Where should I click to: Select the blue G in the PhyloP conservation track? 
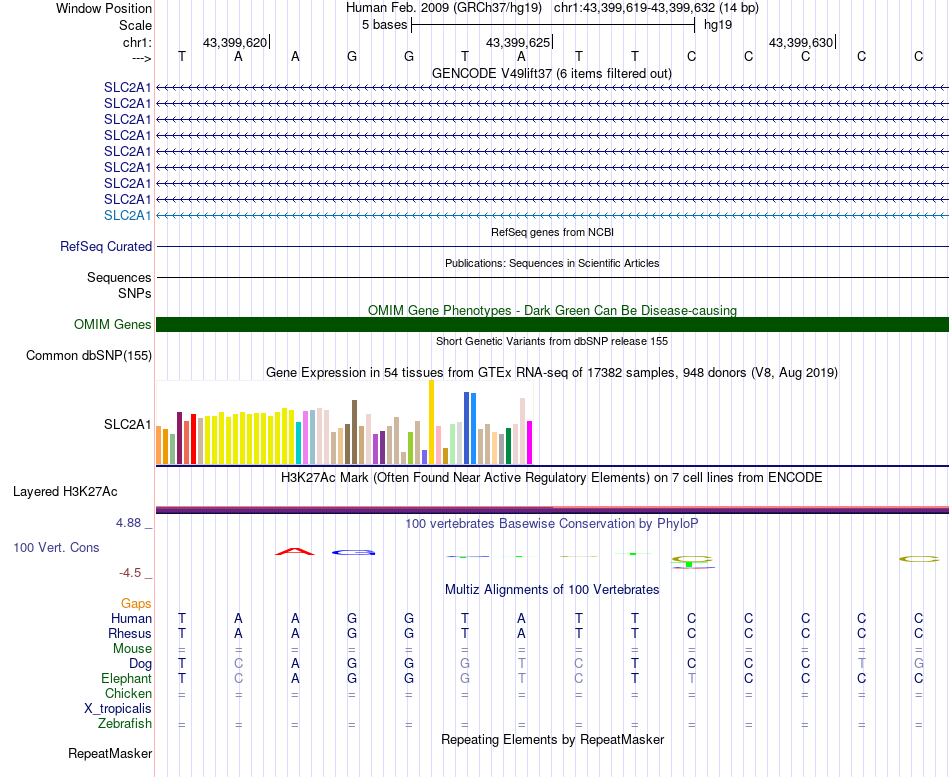(x=354, y=552)
